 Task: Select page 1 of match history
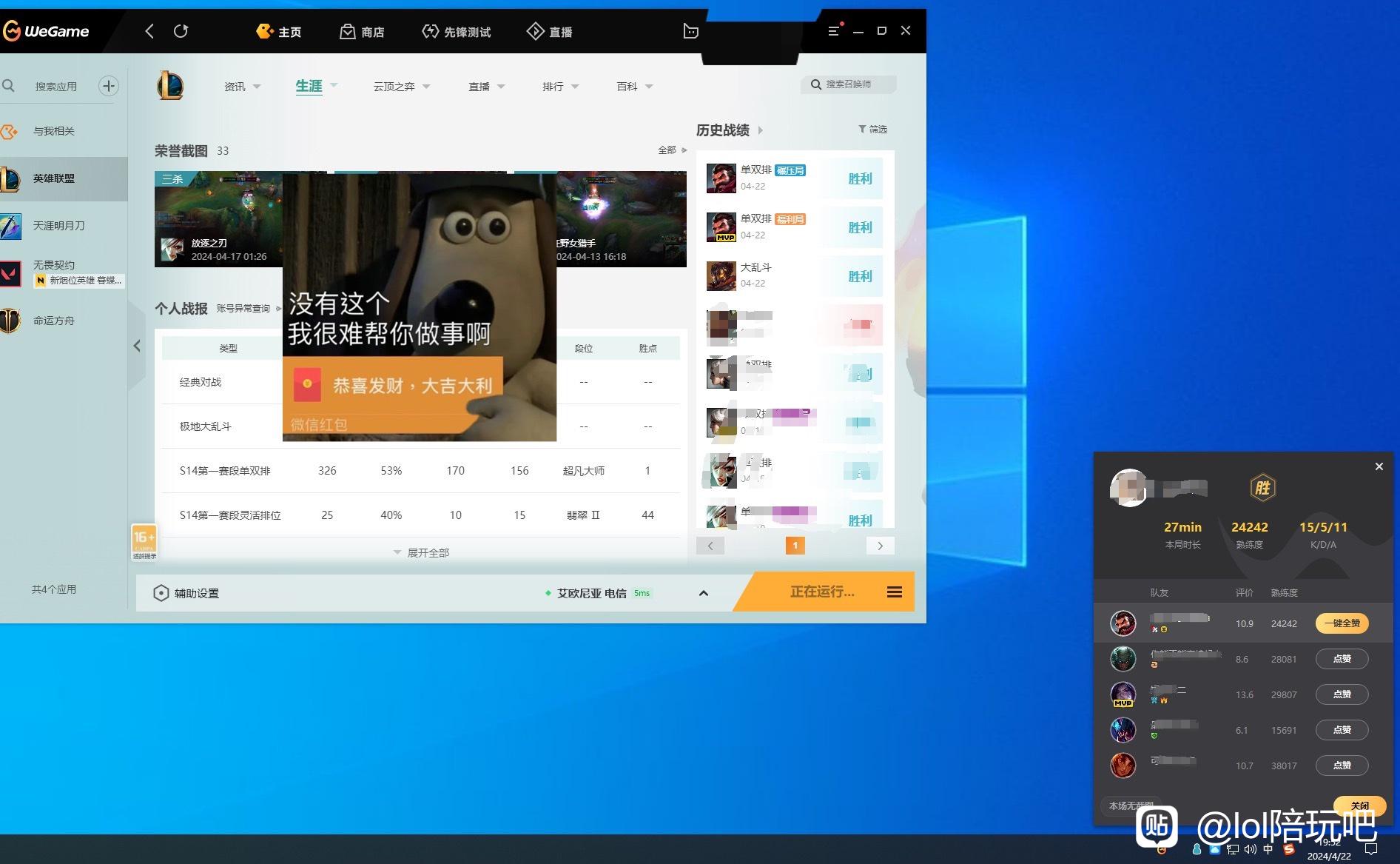click(x=795, y=546)
